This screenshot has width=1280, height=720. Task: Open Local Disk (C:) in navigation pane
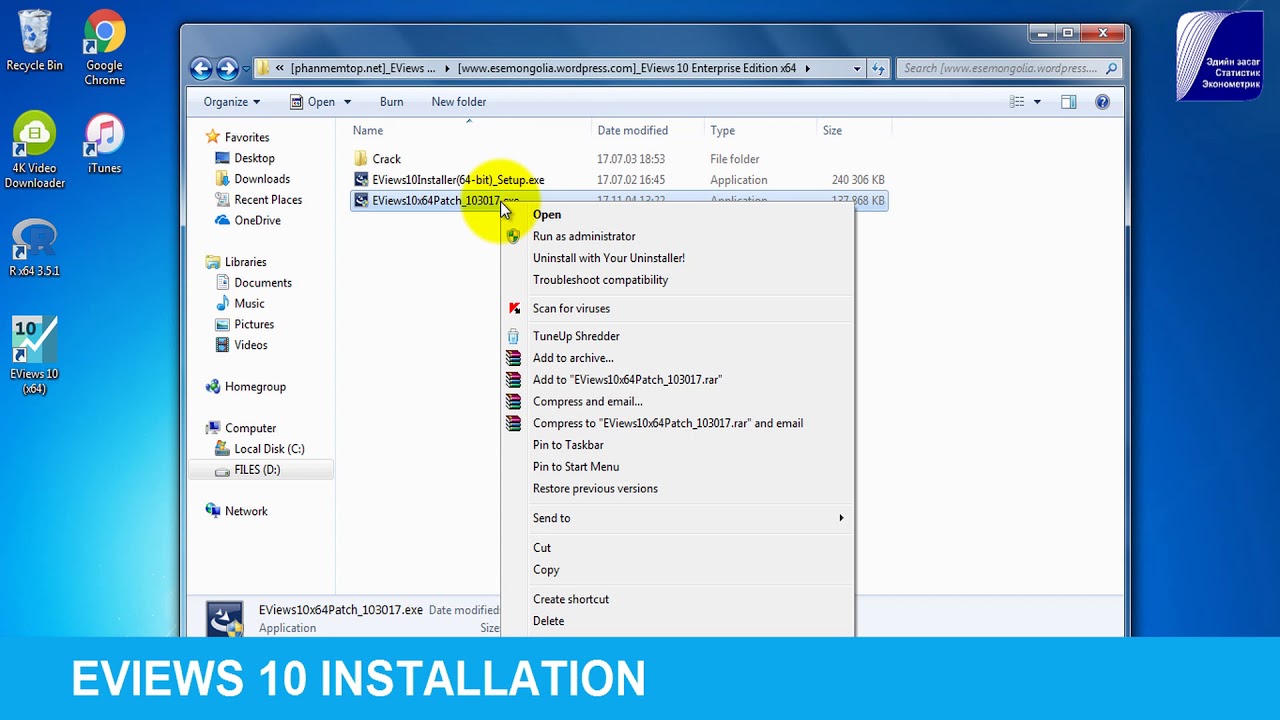click(x=269, y=449)
